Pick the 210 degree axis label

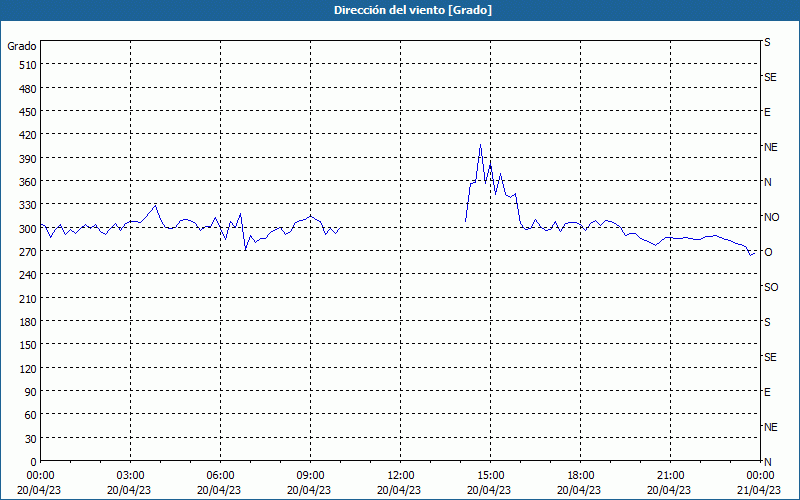pyautogui.click(x=28, y=298)
